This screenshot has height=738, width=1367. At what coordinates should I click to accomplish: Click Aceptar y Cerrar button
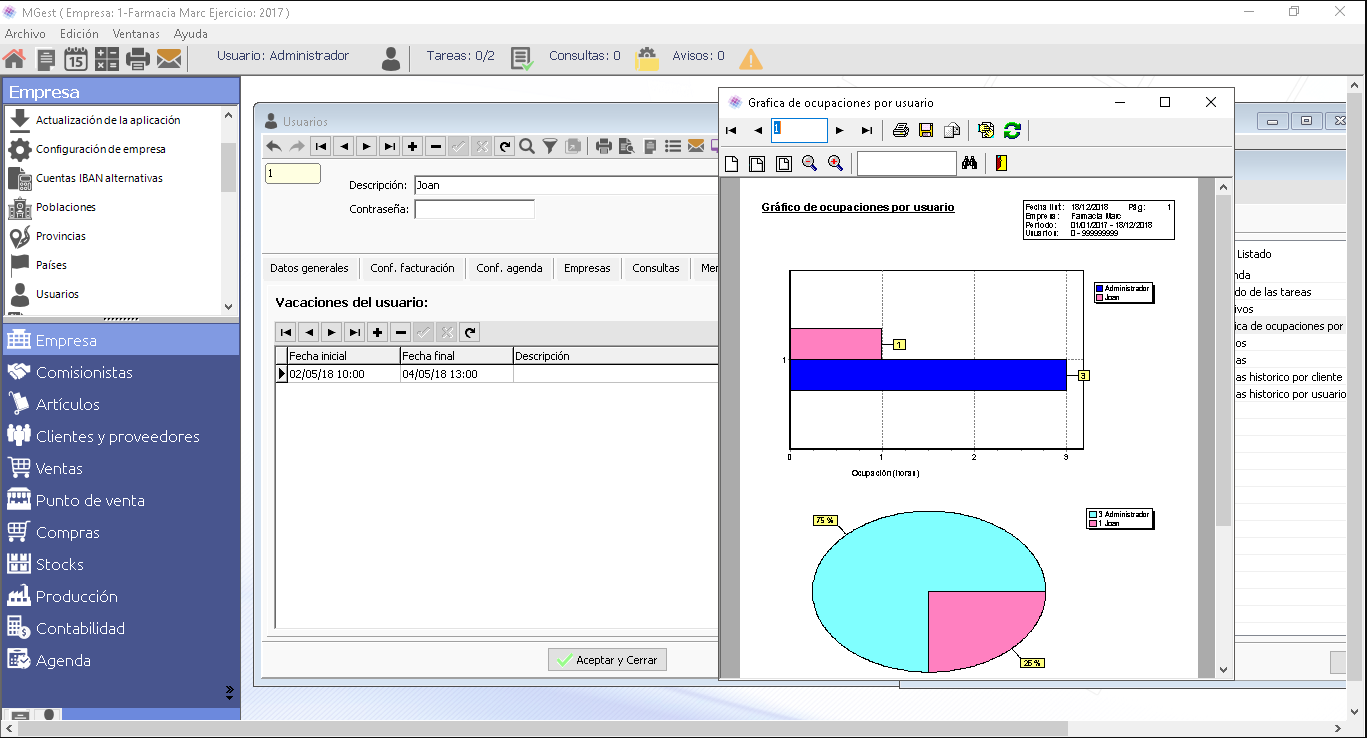pos(607,660)
